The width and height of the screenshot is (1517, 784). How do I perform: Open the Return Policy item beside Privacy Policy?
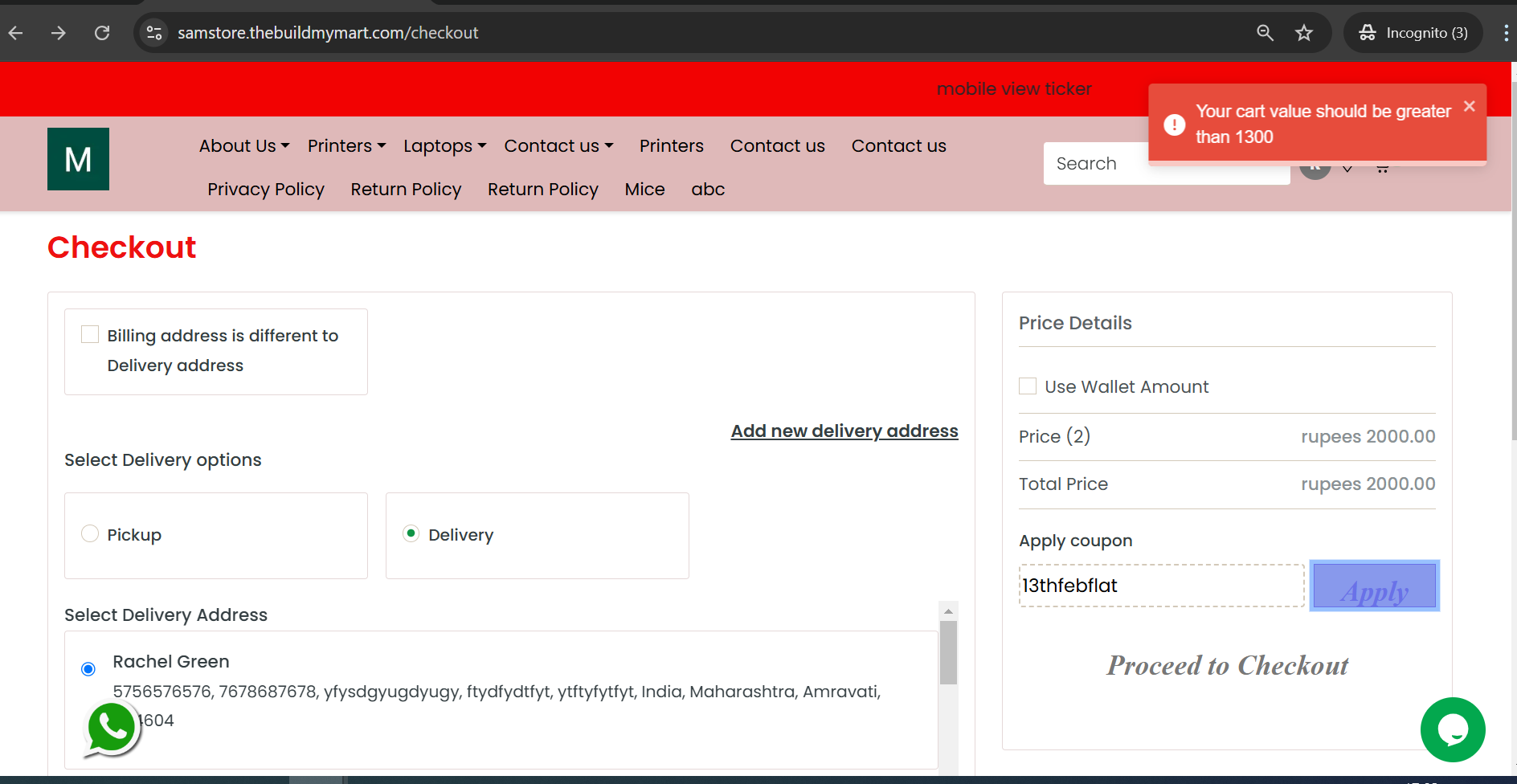click(407, 190)
